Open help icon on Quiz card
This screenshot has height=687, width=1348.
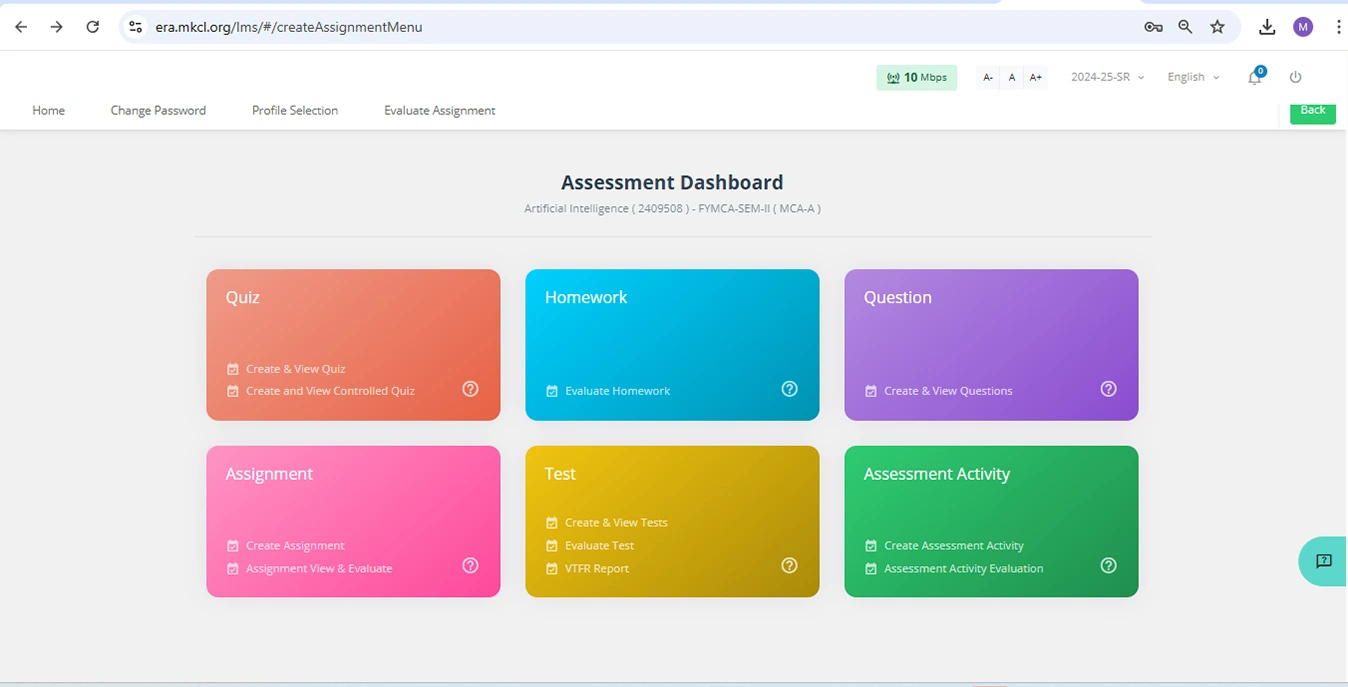470,389
